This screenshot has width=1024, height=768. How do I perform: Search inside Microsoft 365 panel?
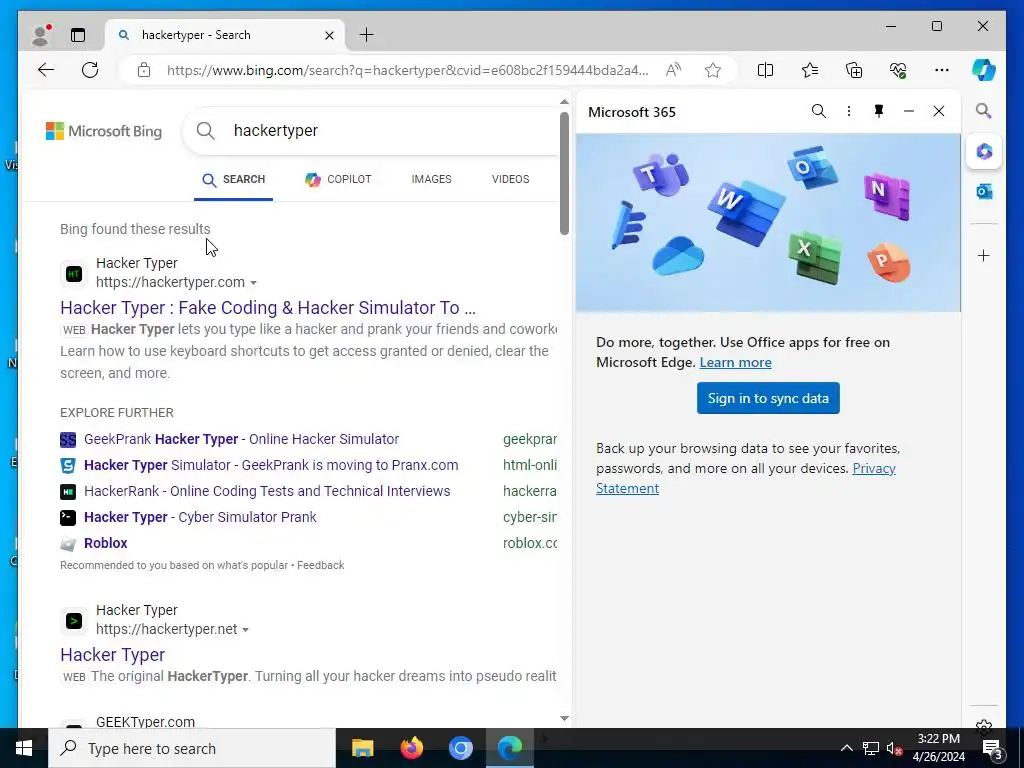coord(818,112)
